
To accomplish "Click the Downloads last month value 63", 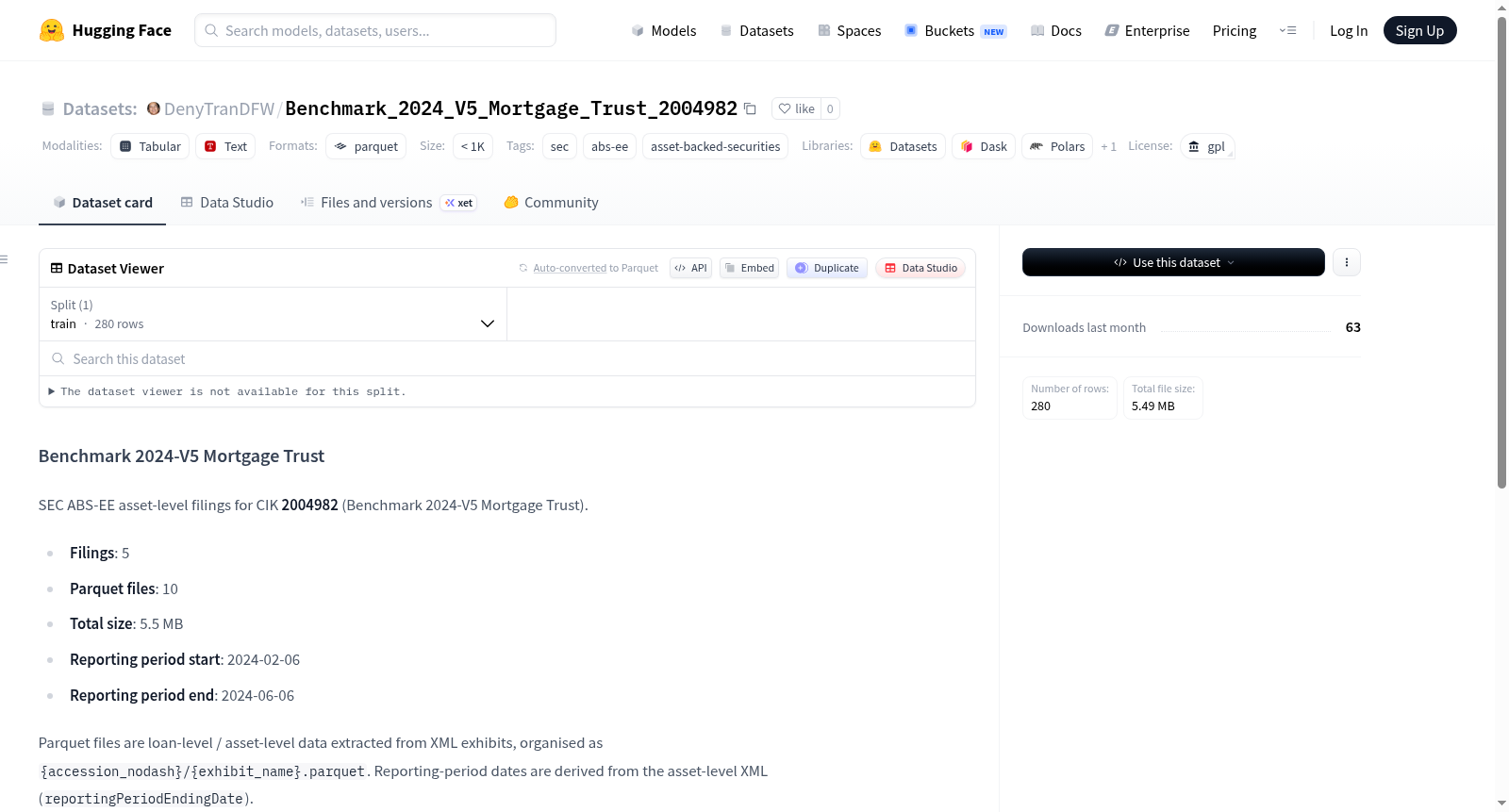I will pyautogui.click(x=1352, y=327).
